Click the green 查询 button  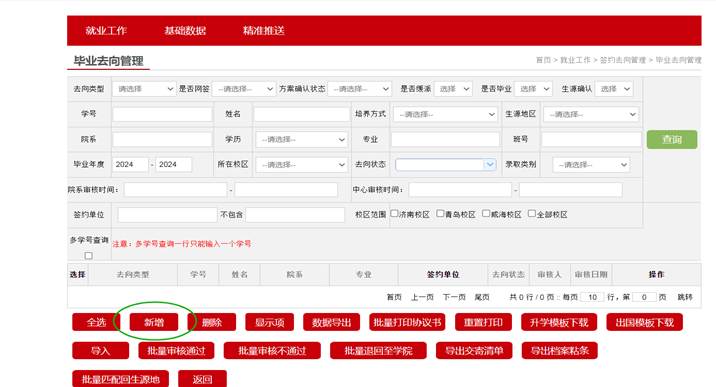[672, 140]
